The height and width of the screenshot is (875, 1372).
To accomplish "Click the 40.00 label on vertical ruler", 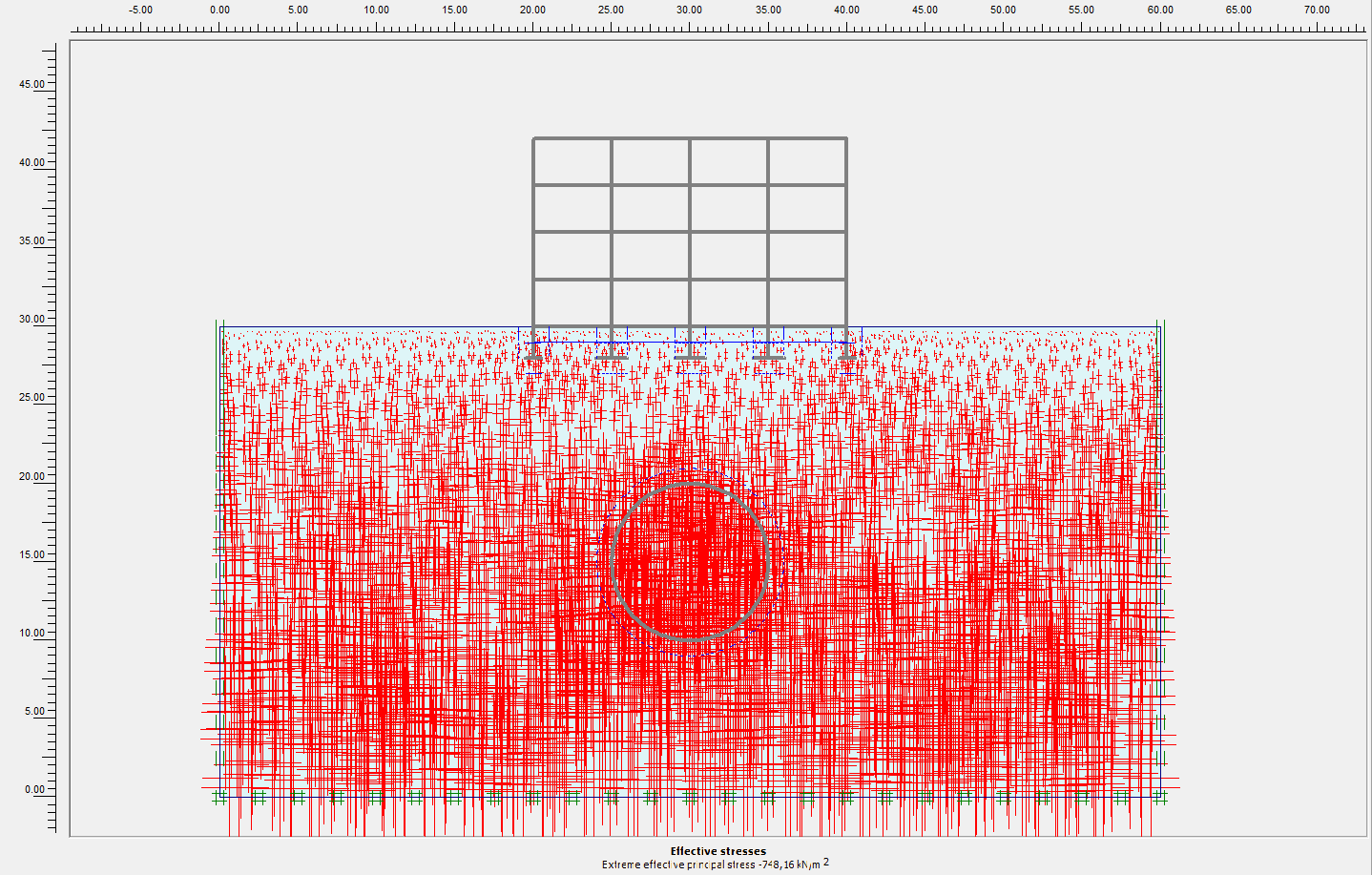I will point(31,162).
